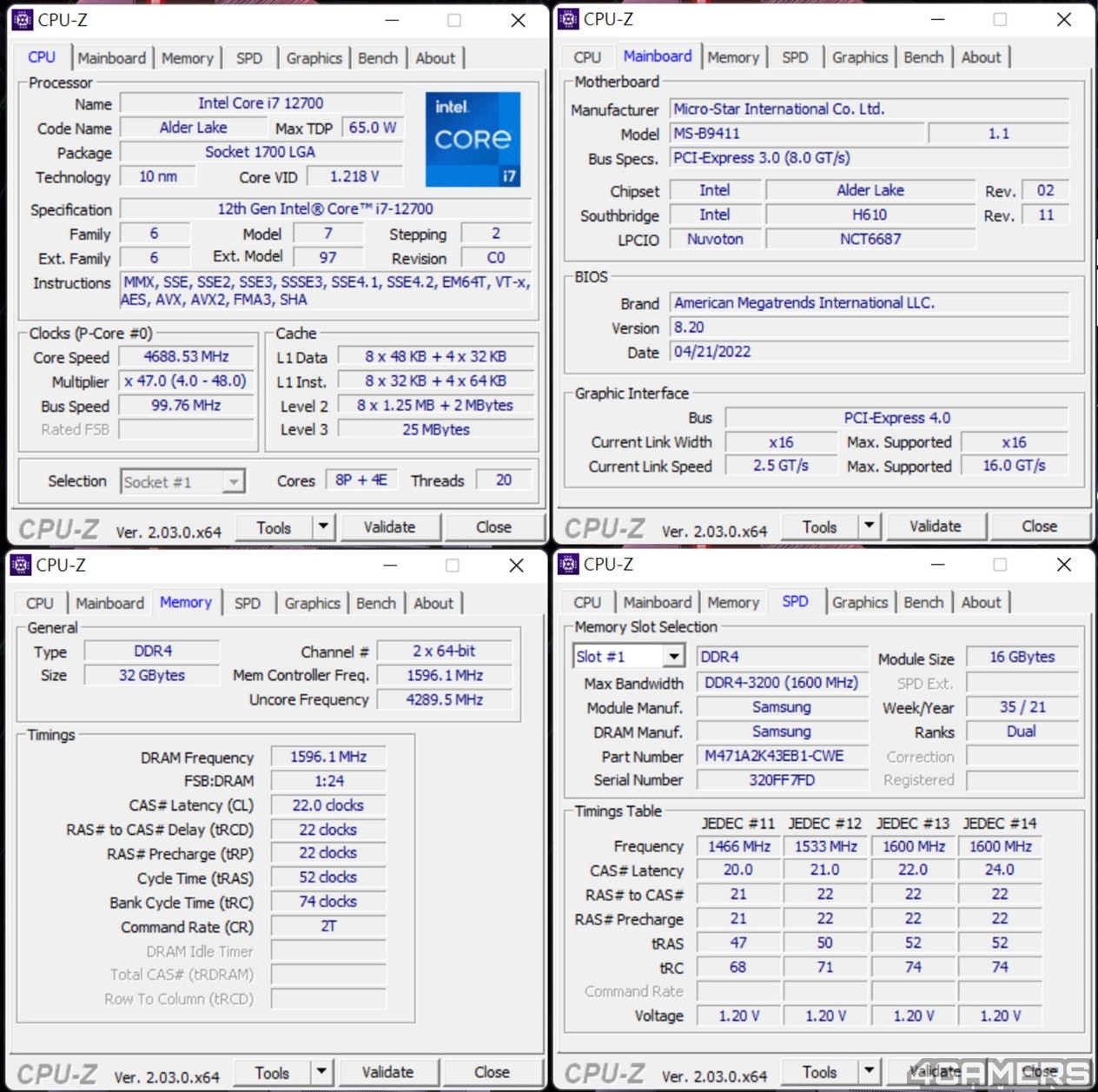Viewport: 1098px width, 1092px height.
Task: Open the About tab in the SPD window
Action: tap(982, 602)
